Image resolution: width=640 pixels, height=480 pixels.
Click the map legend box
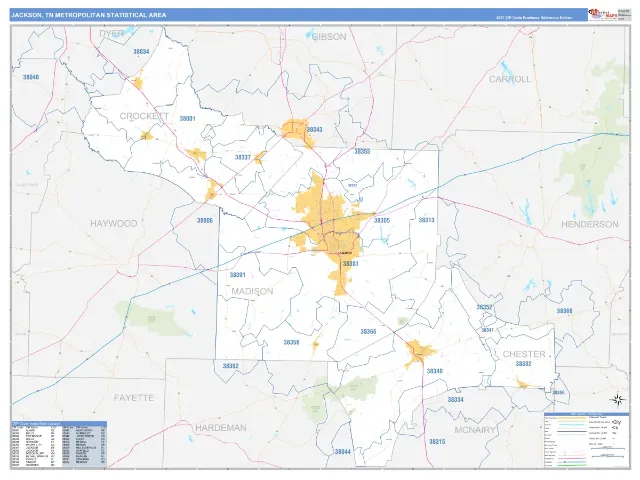(585, 440)
